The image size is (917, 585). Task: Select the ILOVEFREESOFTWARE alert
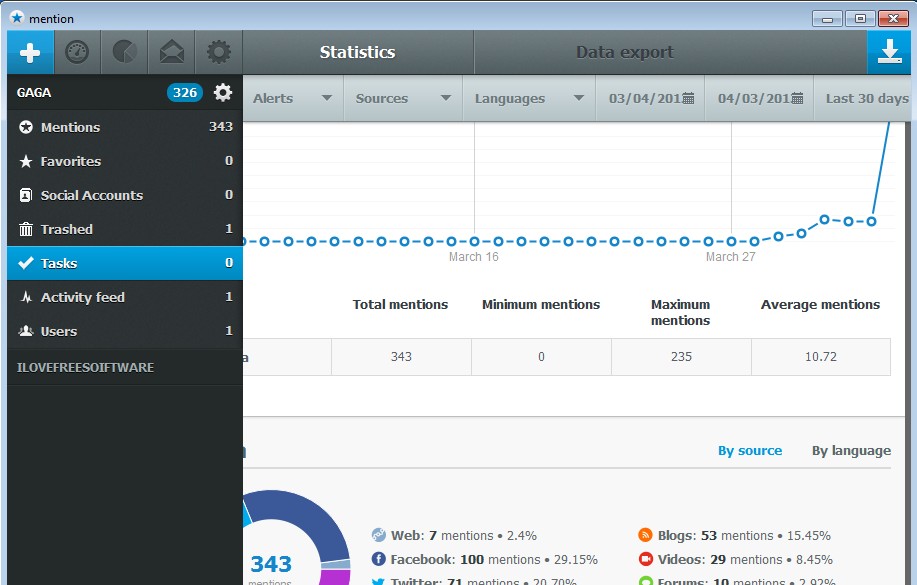click(x=85, y=367)
